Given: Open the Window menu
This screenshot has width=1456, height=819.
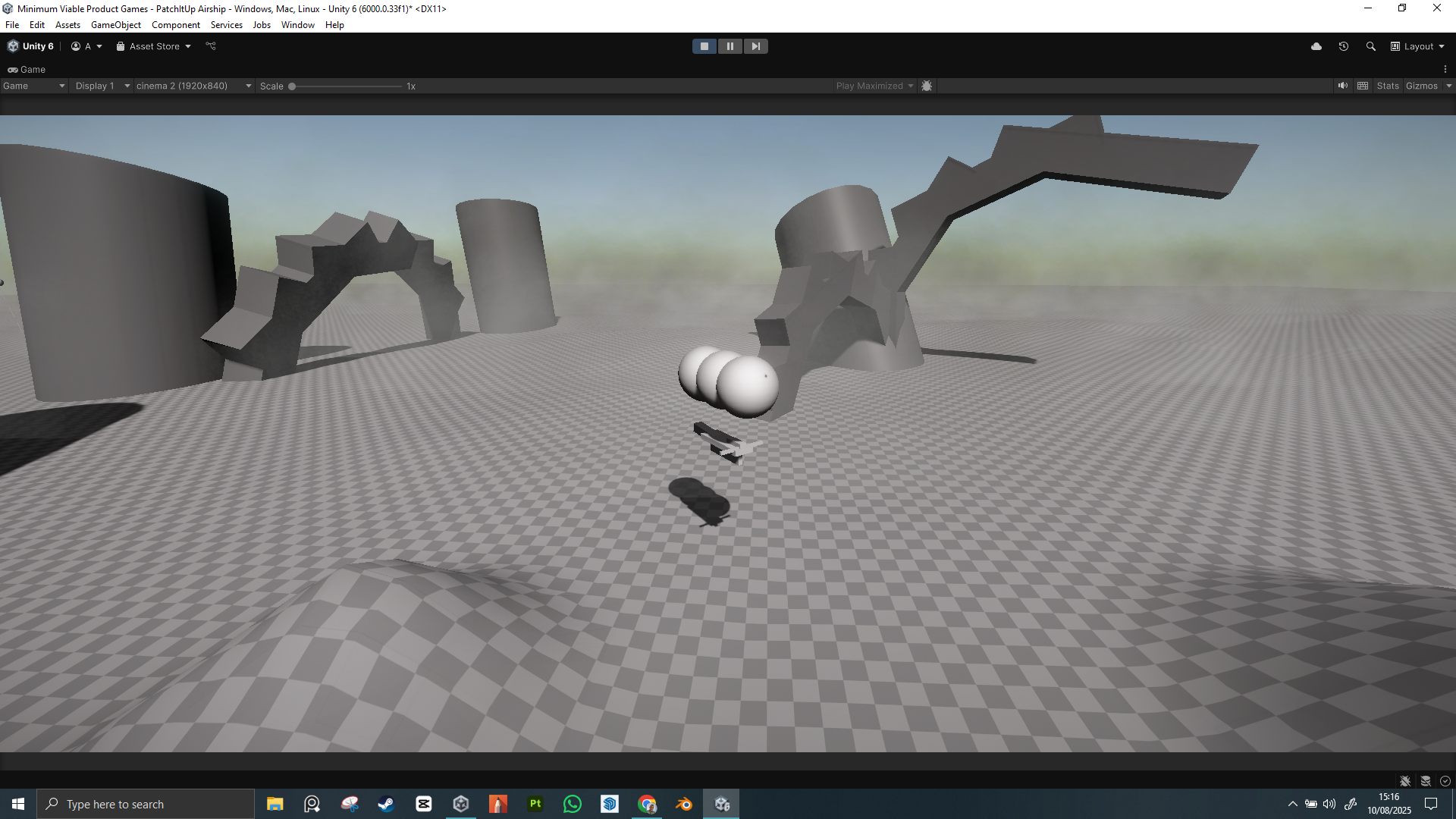Looking at the screenshot, I should point(297,25).
